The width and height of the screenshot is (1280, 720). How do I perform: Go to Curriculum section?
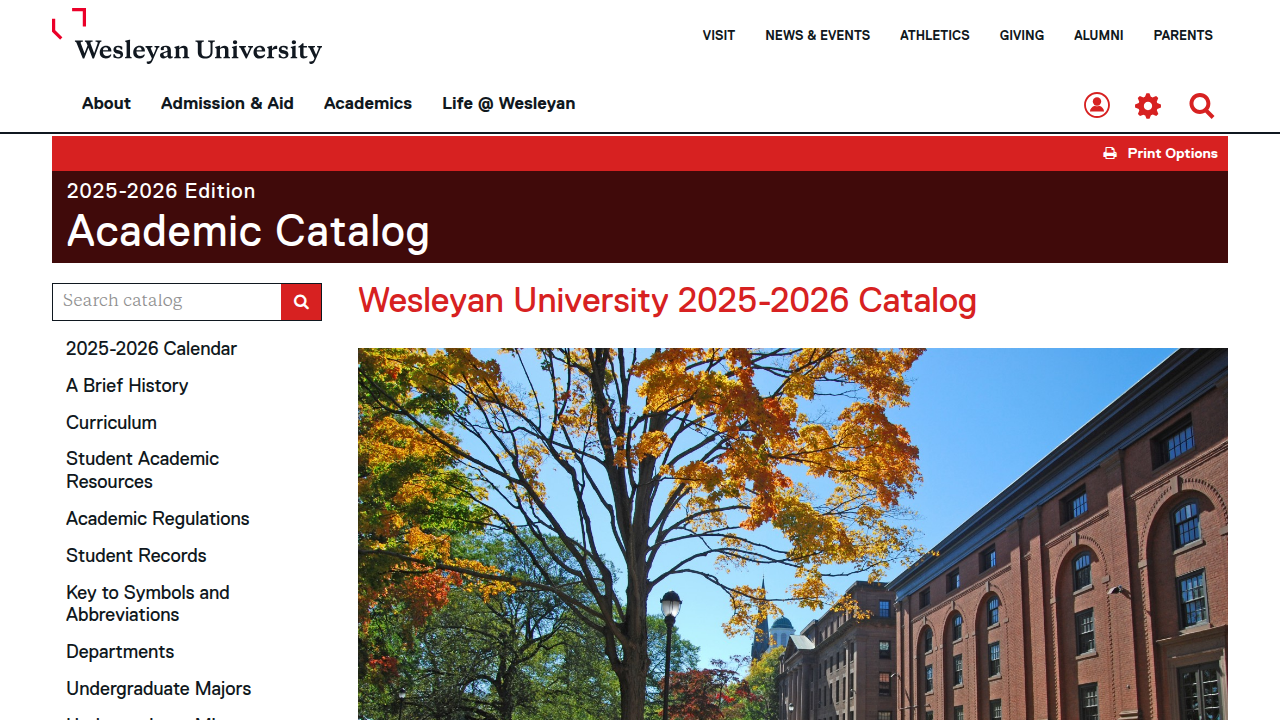click(111, 423)
